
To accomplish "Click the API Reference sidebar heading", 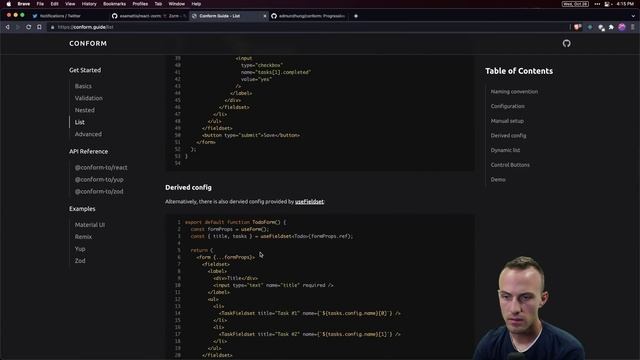I will click(x=89, y=151).
